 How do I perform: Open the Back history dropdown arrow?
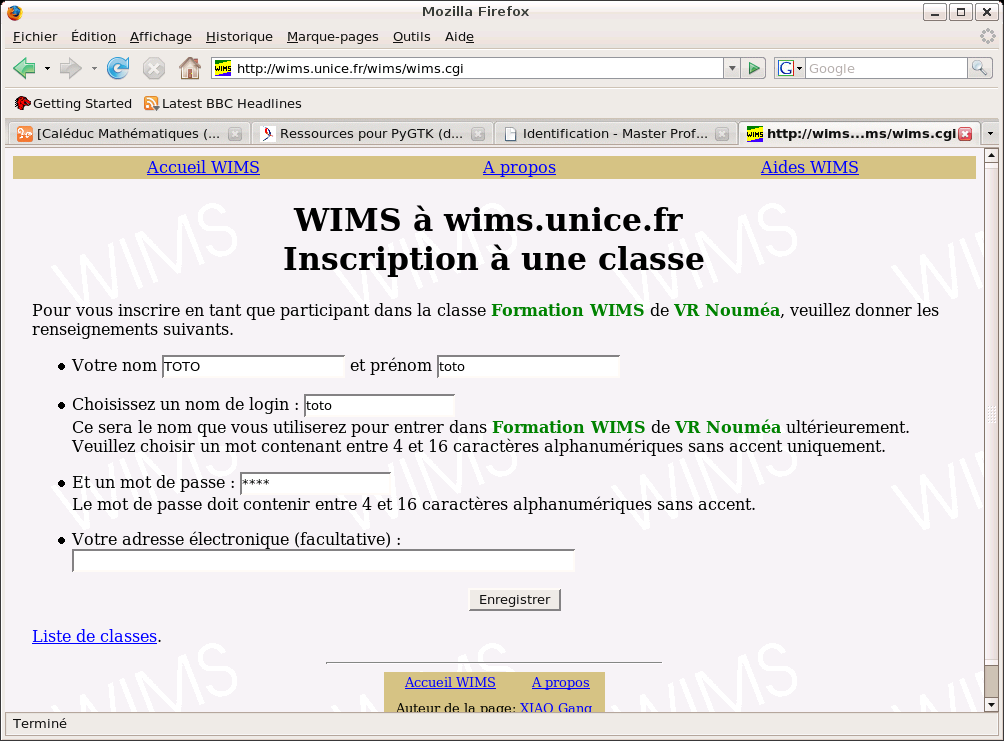[47, 69]
